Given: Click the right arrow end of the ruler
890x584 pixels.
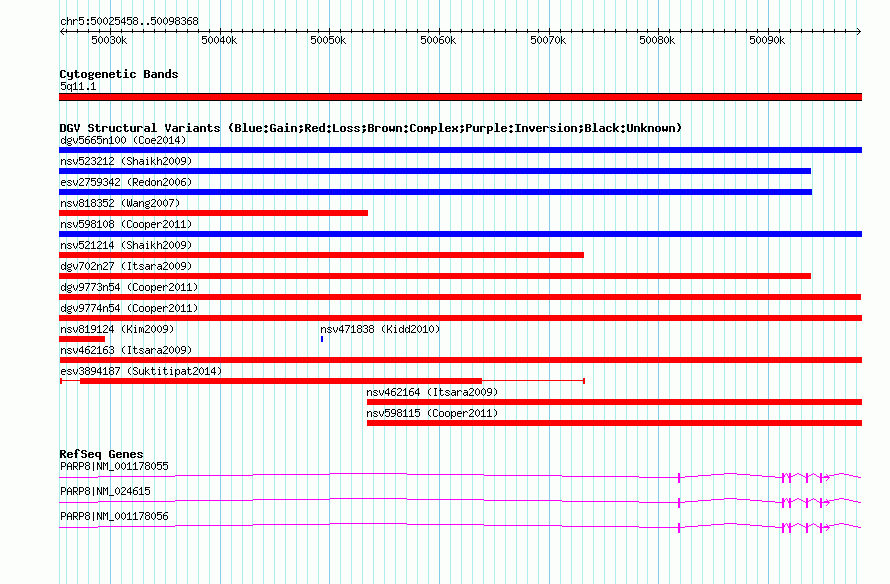Looking at the screenshot, I should 859,32.
